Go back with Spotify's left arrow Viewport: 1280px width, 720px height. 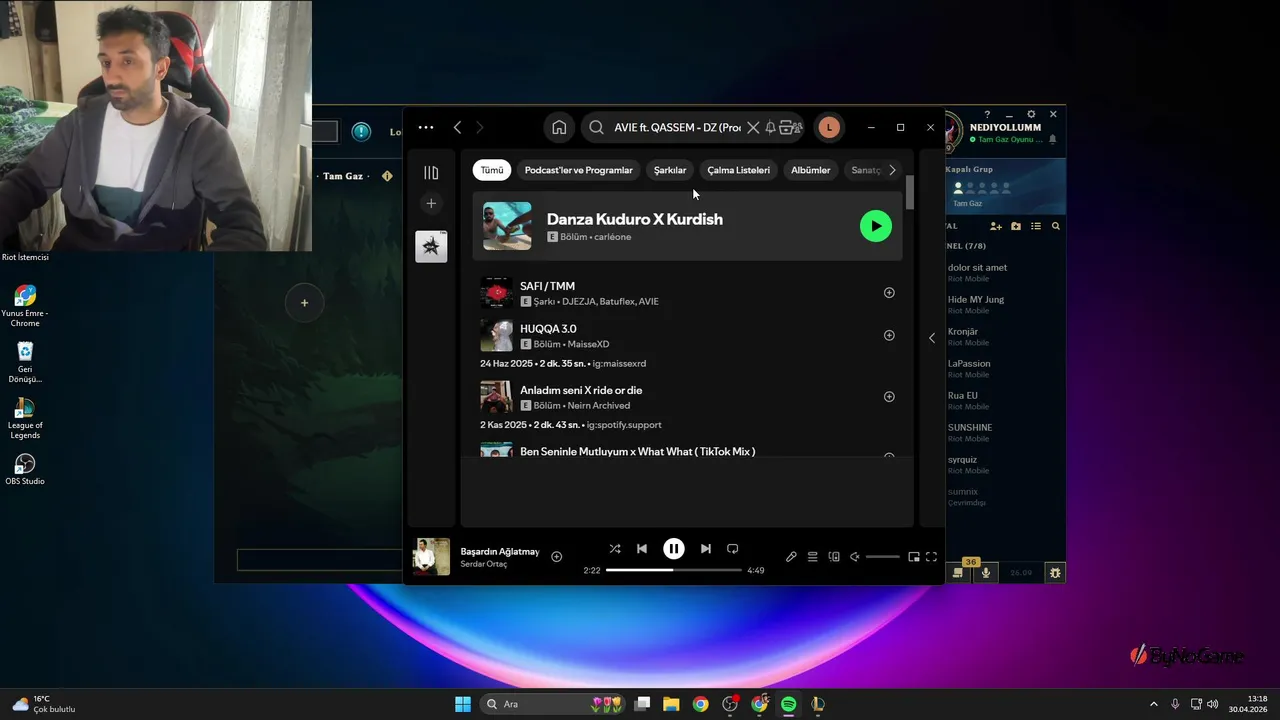457,127
